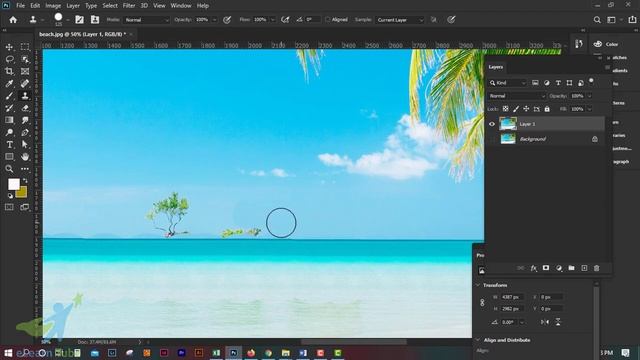Select the Hand tool

pos(25,157)
